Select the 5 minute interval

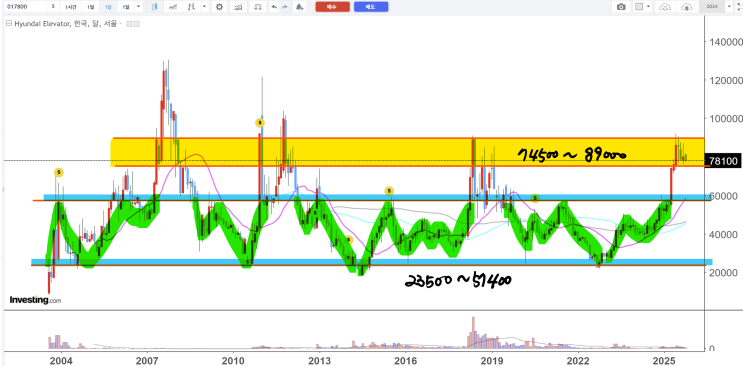pyautogui.click(x=53, y=7)
